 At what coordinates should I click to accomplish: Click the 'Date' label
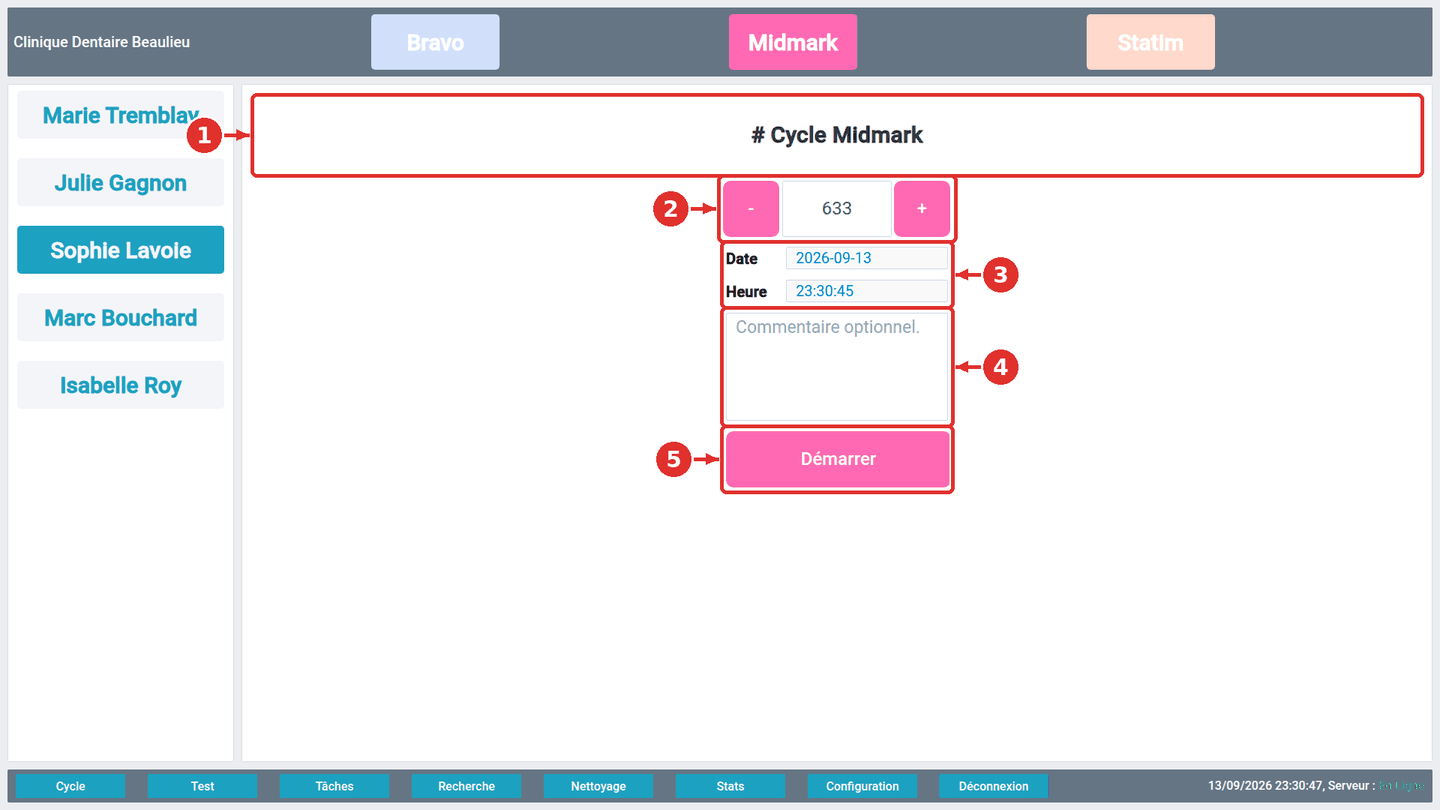click(742, 258)
